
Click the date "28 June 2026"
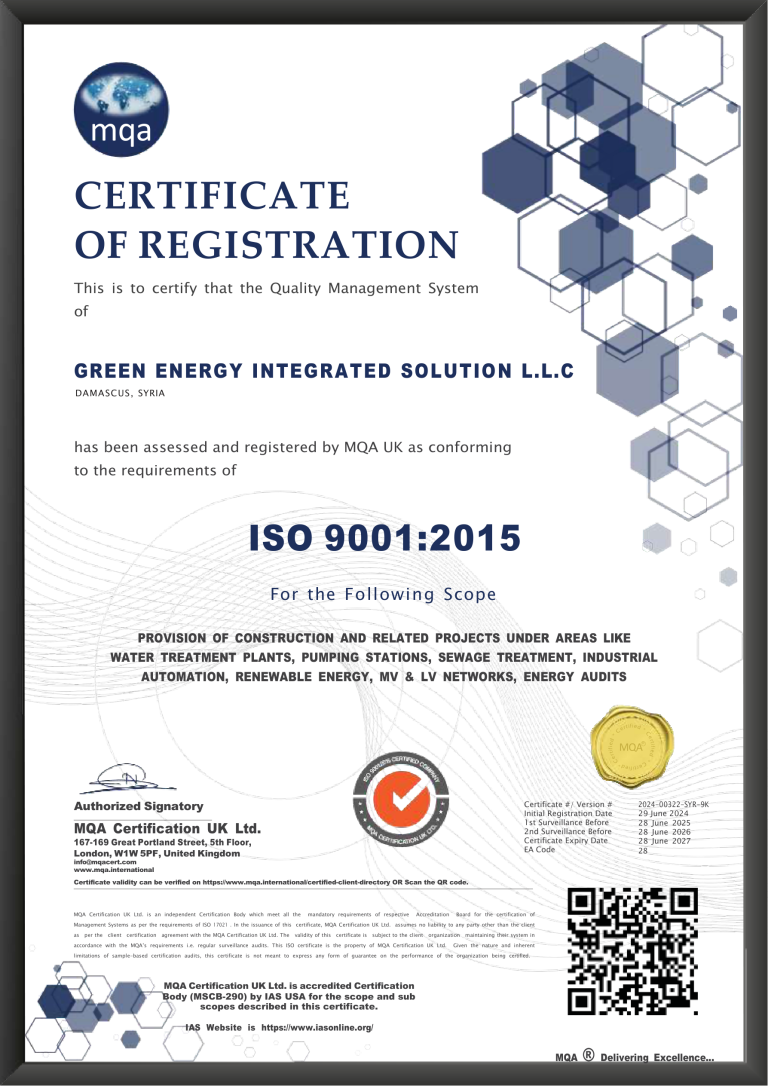pyautogui.click(x=664, y=832)
